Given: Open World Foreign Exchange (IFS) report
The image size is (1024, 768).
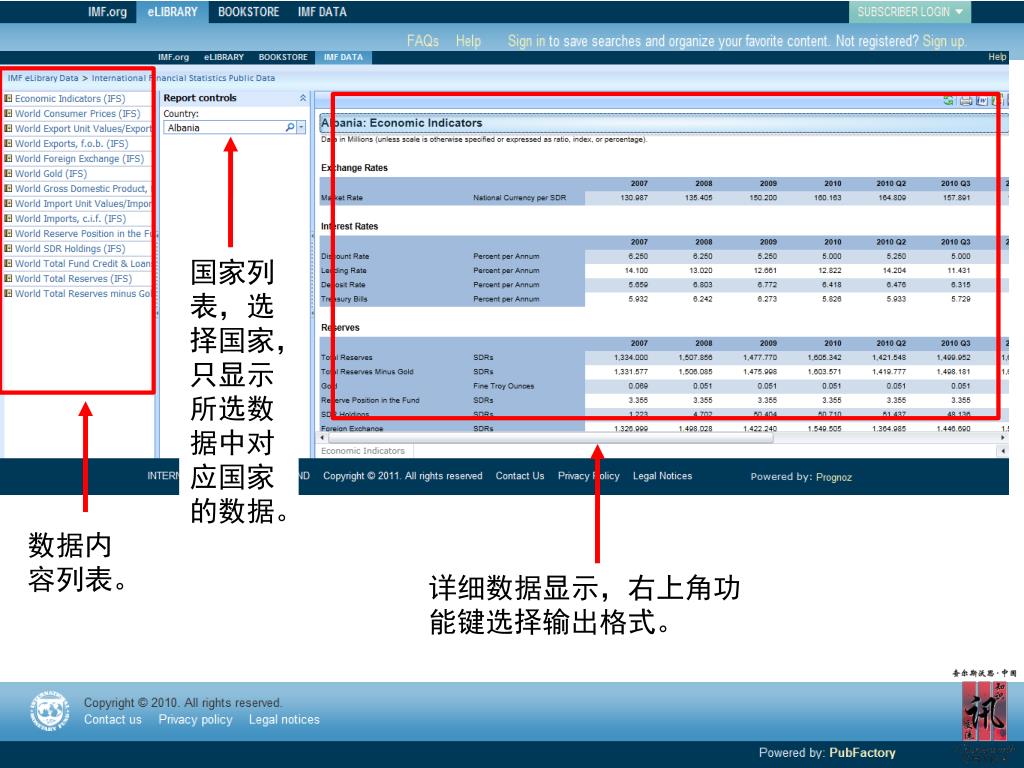Looking at the screenshot, I should [x=79, y=159].
